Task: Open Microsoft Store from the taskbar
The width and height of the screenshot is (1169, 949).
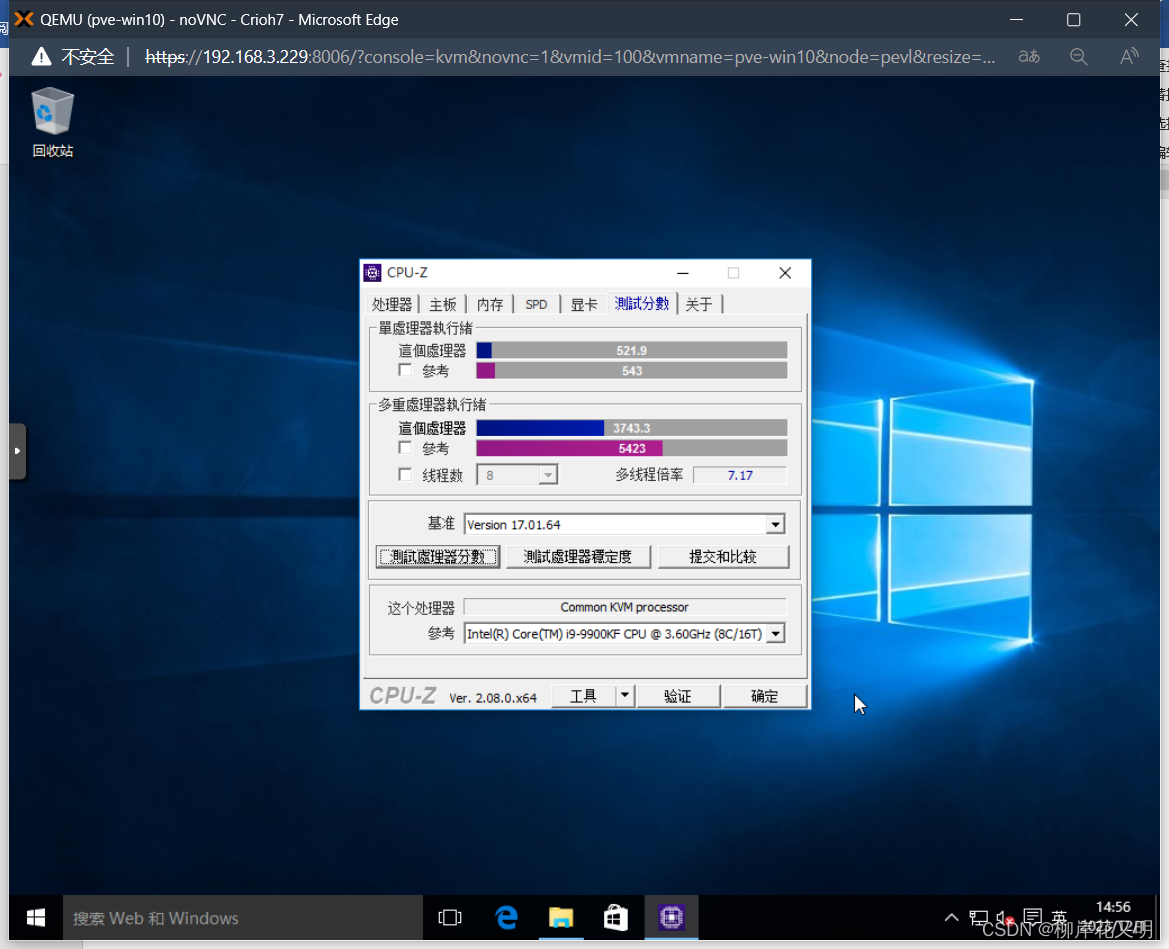Action: pos(615,918)
